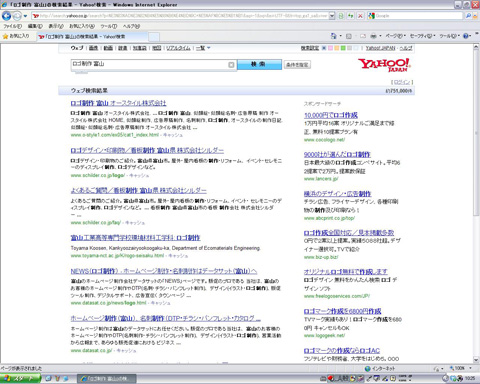Click the ログイン login link
This screenshot has width=480, height=384.
click(402, 82)
